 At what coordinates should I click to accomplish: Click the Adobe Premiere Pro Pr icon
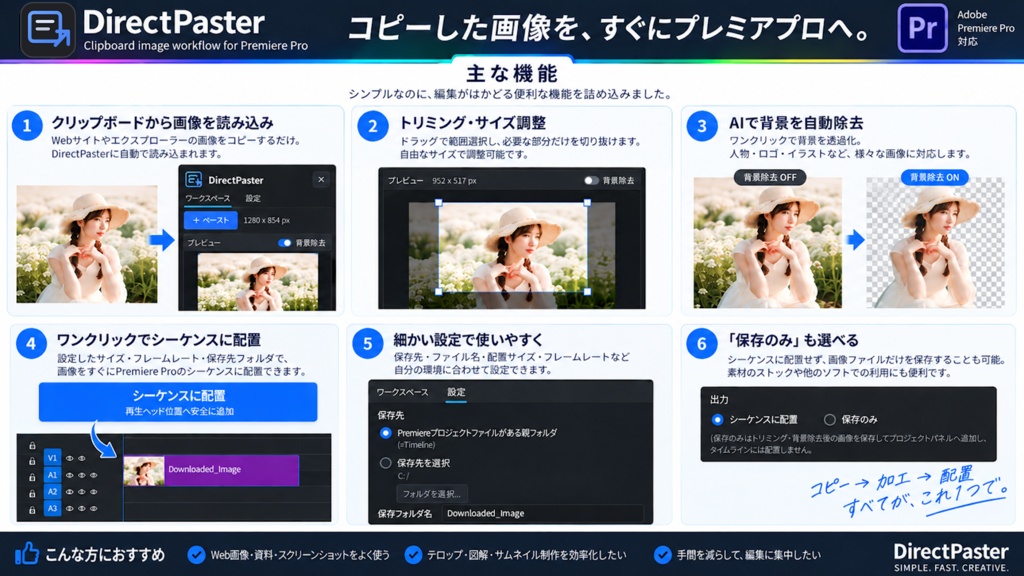[x=922, y=28]
